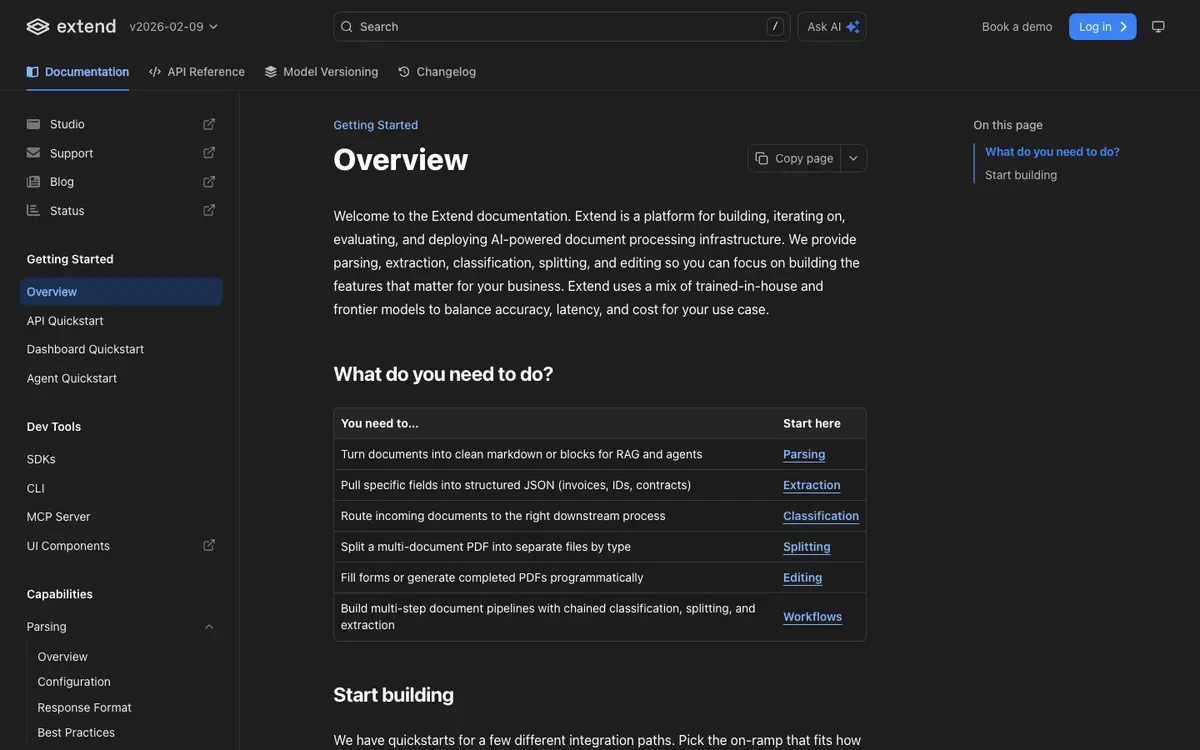Viewport: 1200px width, 750px height.
Task: Click the copy icon on Copy page
Action: 762,158
